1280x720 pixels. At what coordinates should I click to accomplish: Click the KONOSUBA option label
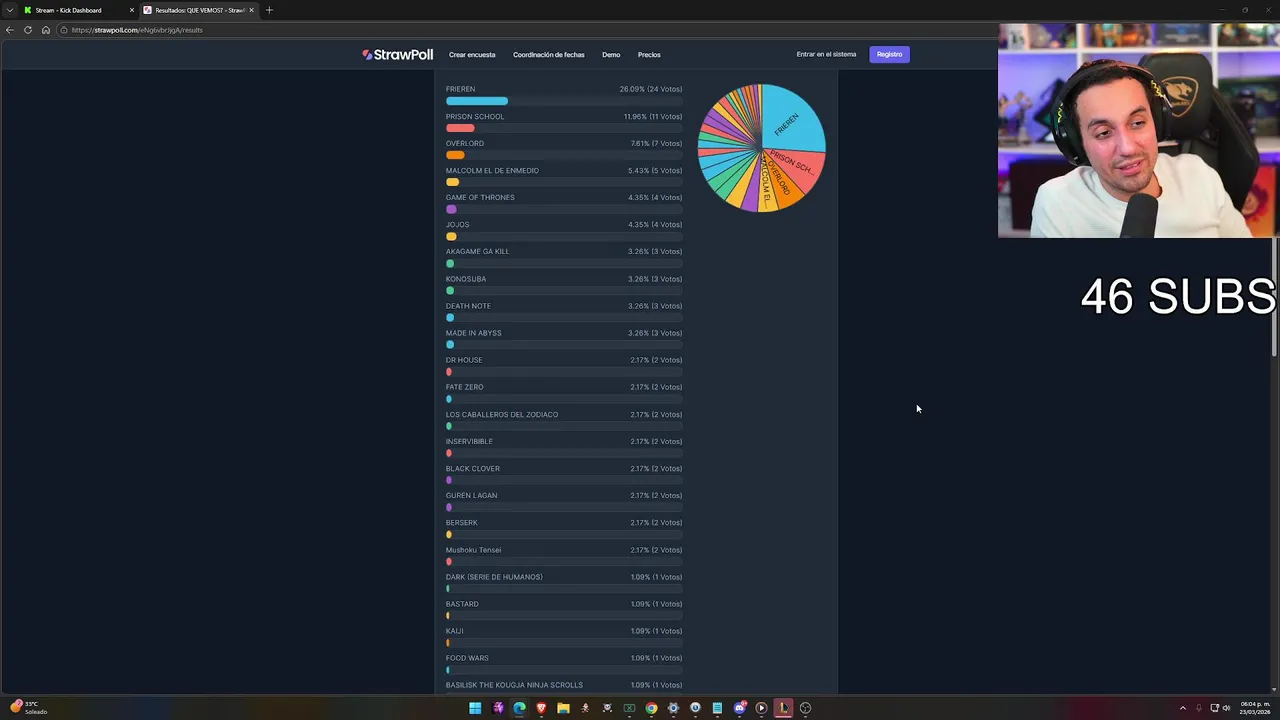point(466,279)
